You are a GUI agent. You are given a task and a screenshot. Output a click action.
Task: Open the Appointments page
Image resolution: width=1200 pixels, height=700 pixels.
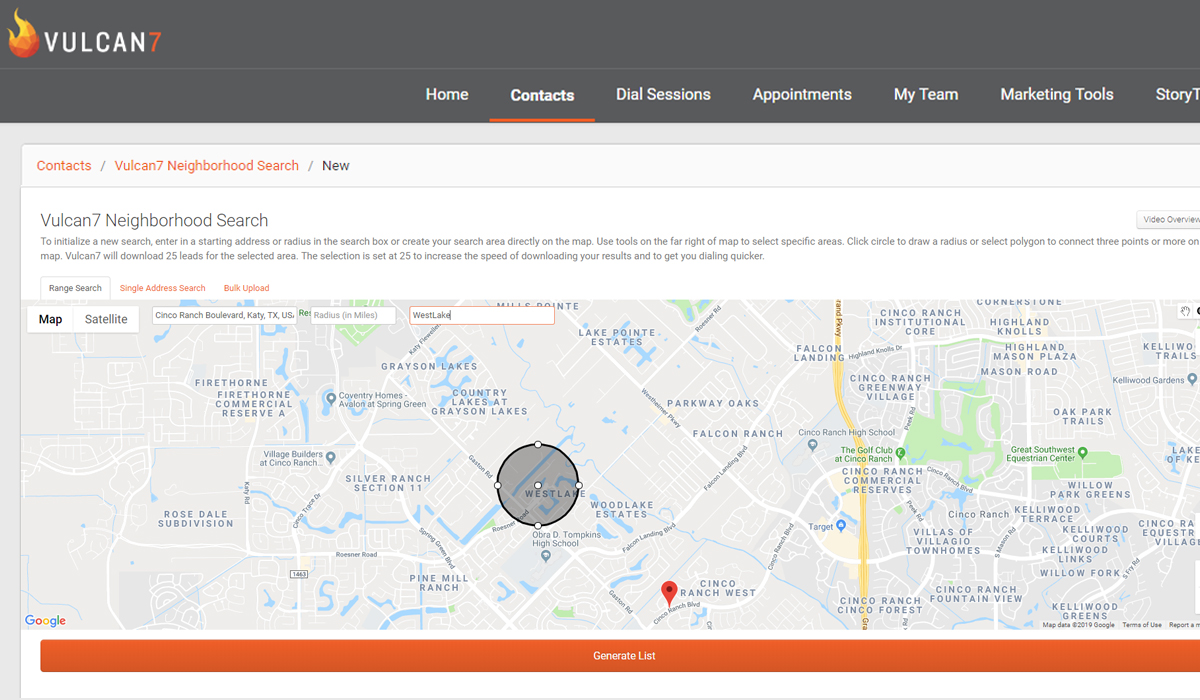pos(802,95)
